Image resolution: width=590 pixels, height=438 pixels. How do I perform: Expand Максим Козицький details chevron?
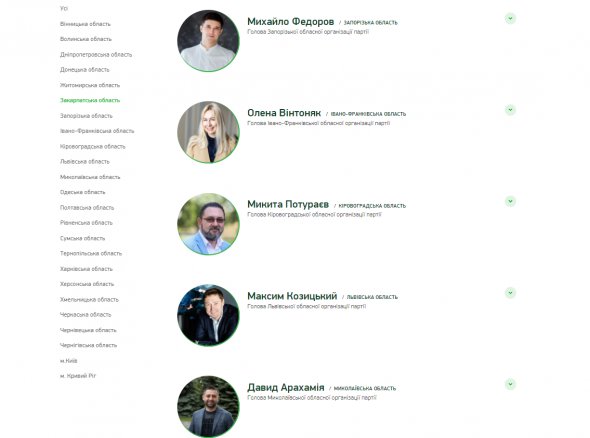coord(510,293)
